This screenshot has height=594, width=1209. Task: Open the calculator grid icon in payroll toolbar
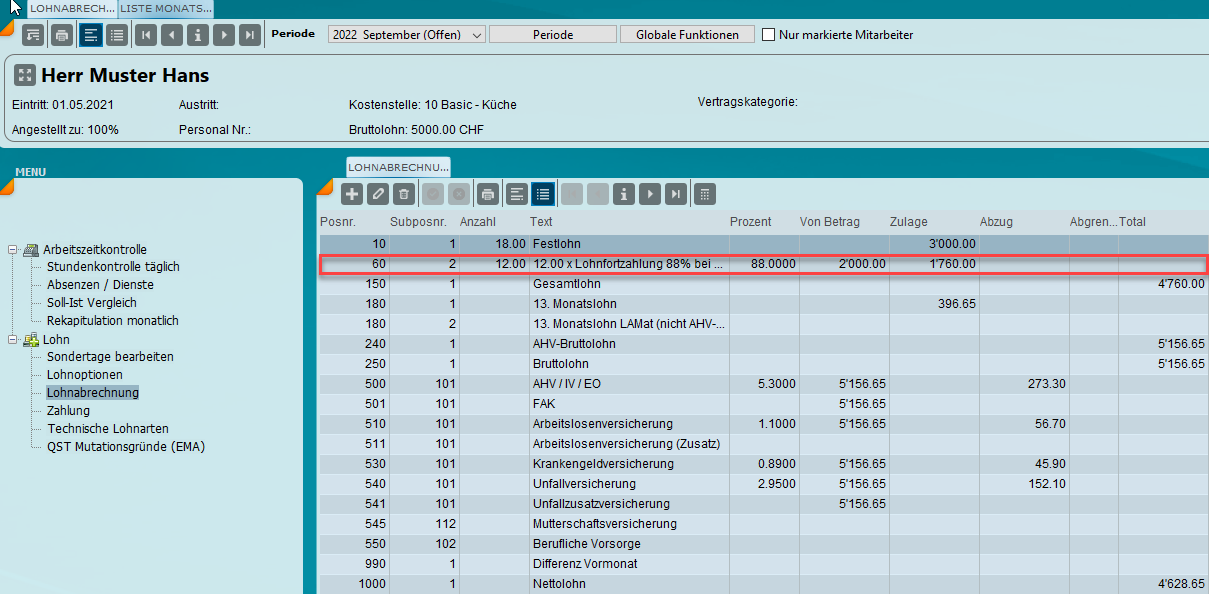point(704,194)
